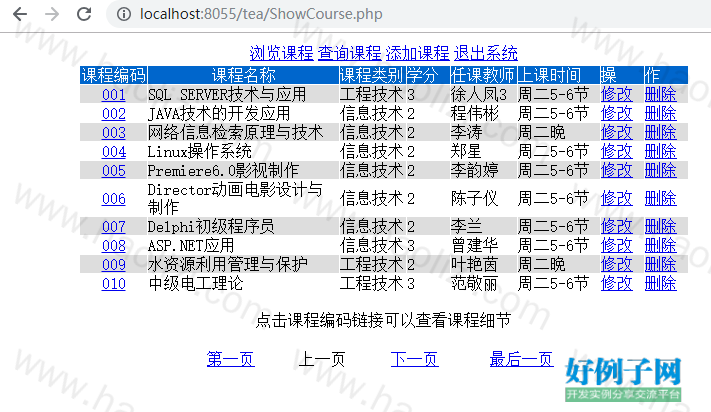Click 删除 for Premiere6.0影视制作 row
Image resolution: width=711 pixels, height=412 pixels.
[660, 171]
